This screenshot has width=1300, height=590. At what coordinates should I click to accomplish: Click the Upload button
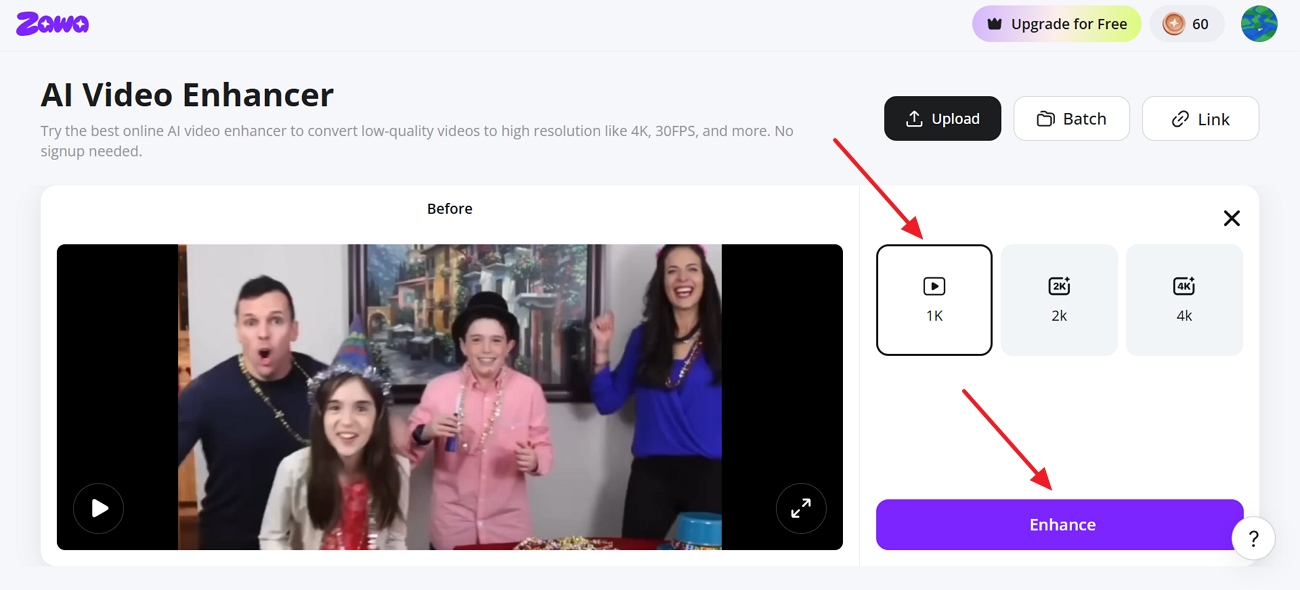coord(942,119)
